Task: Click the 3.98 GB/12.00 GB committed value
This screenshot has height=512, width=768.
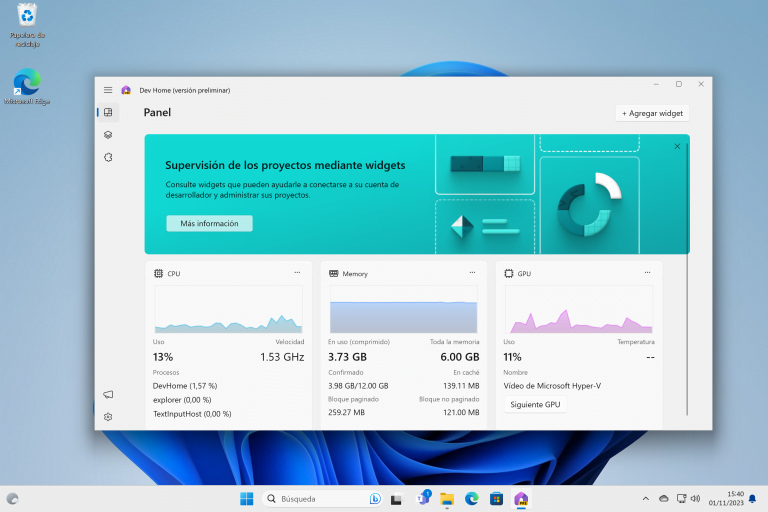Action: point(358,386)
